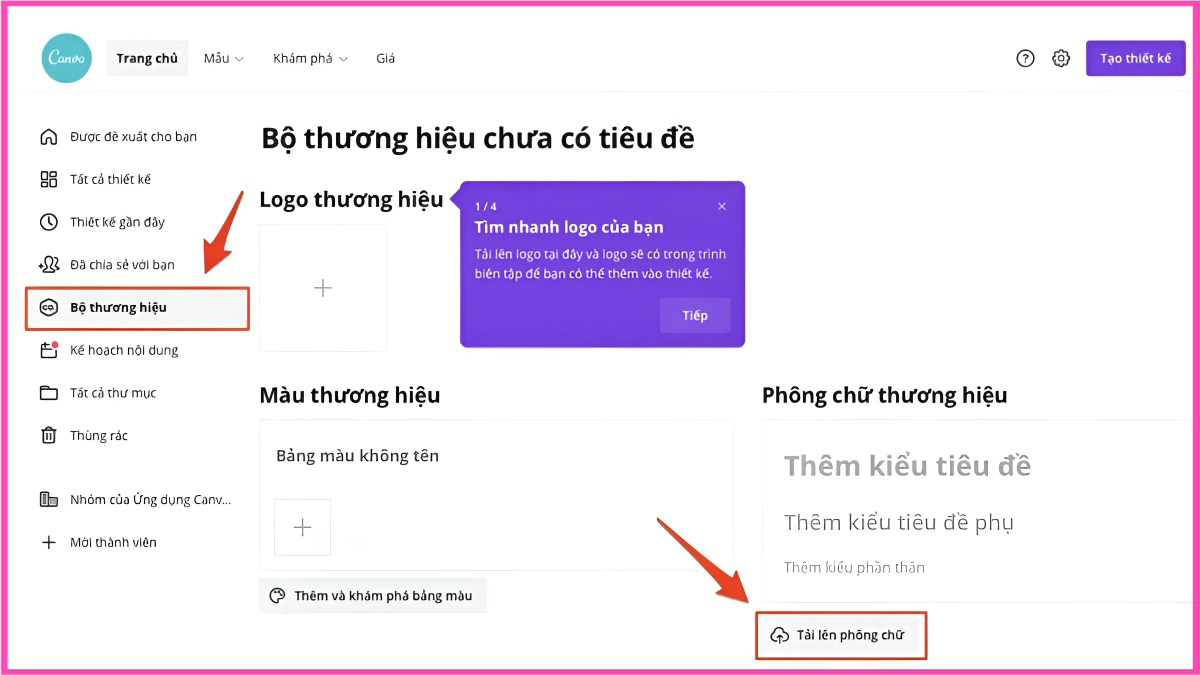Viewport: 1200px width, 675px height.
Task: Click the Tạo thiết kế button
Action: (x=1135, y=58)
